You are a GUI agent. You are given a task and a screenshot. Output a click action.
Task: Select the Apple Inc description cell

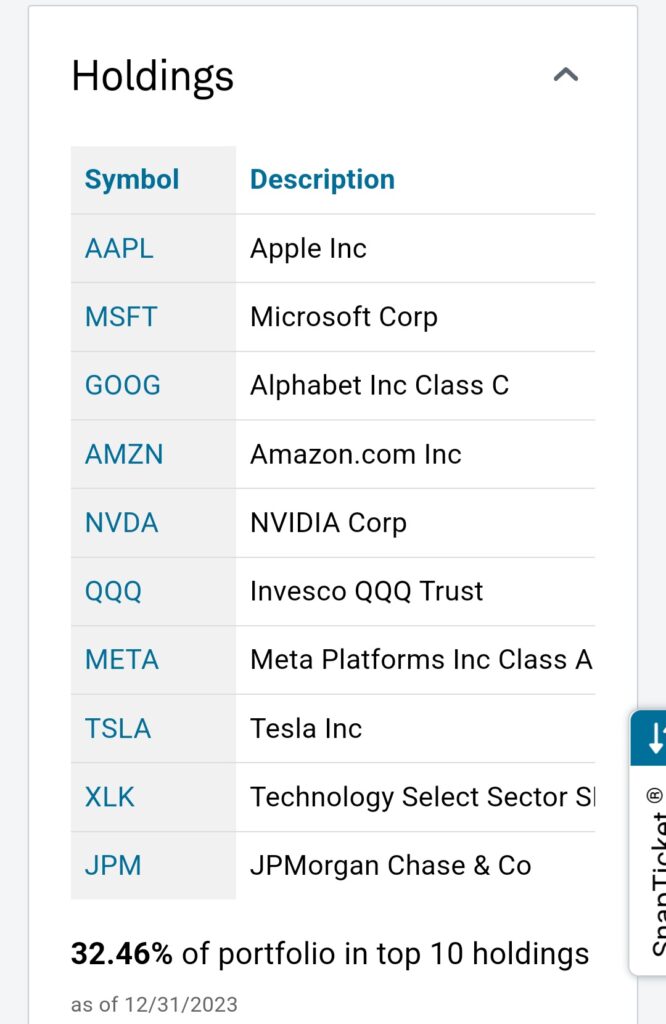click(x=308, y=248)
